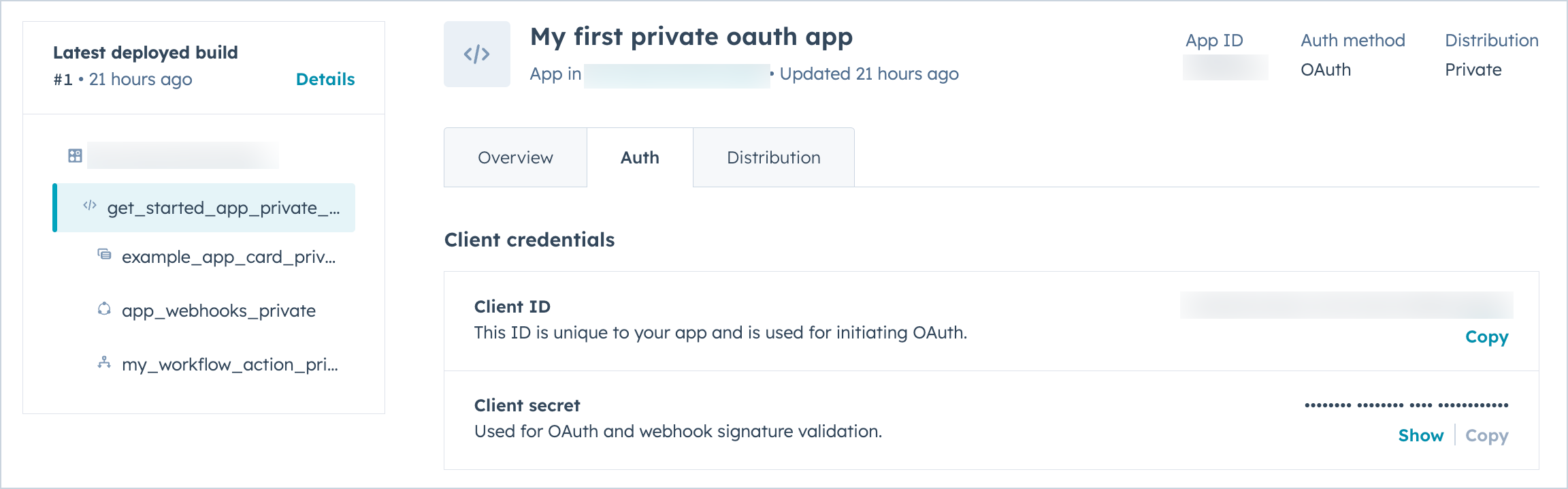
Task: Click code icon beside get_started_app_private
Action: 89,206
